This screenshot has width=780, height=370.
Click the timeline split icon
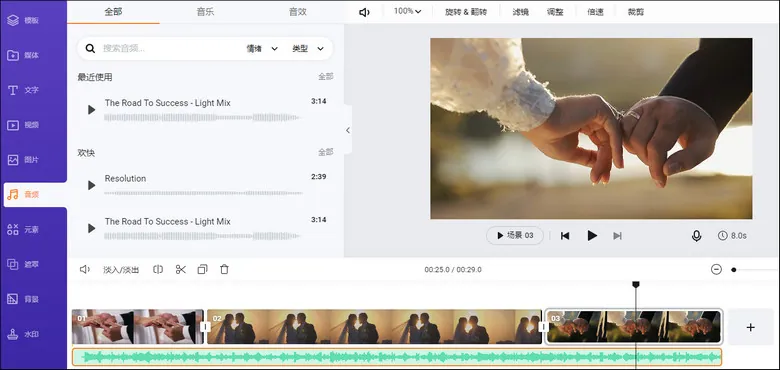[158, 270]
